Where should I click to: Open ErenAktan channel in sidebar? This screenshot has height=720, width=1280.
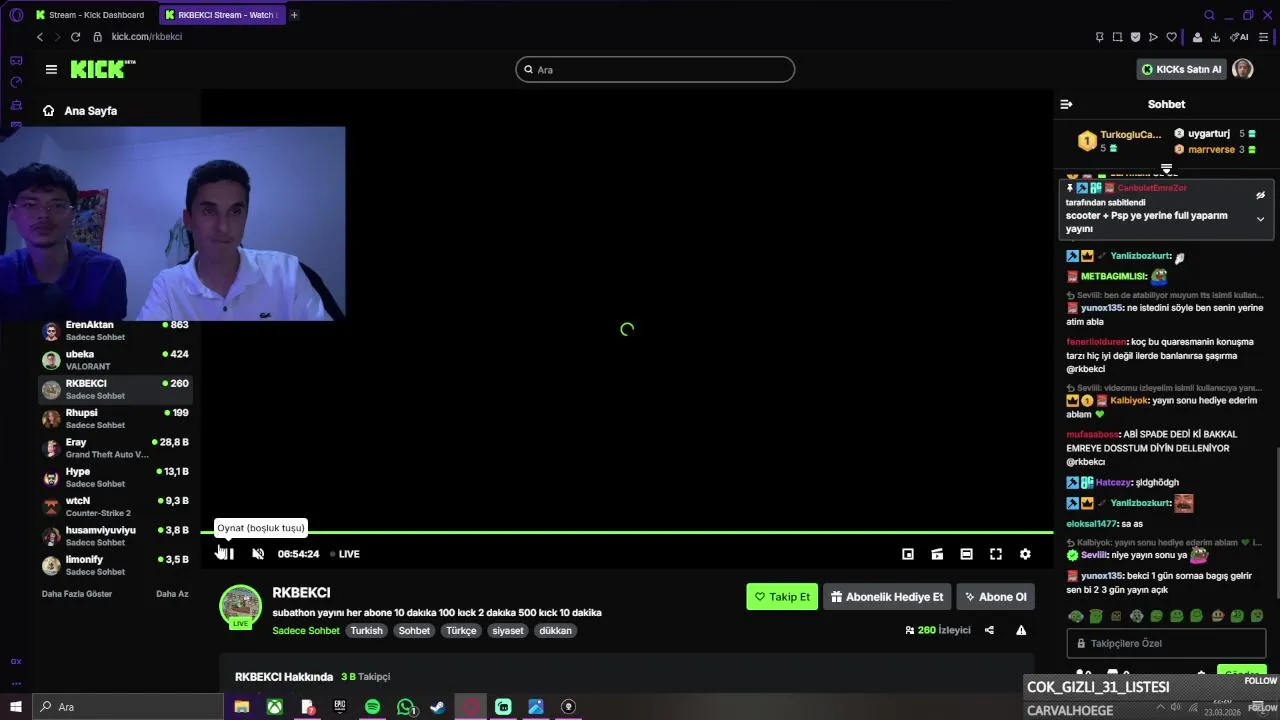115,331
